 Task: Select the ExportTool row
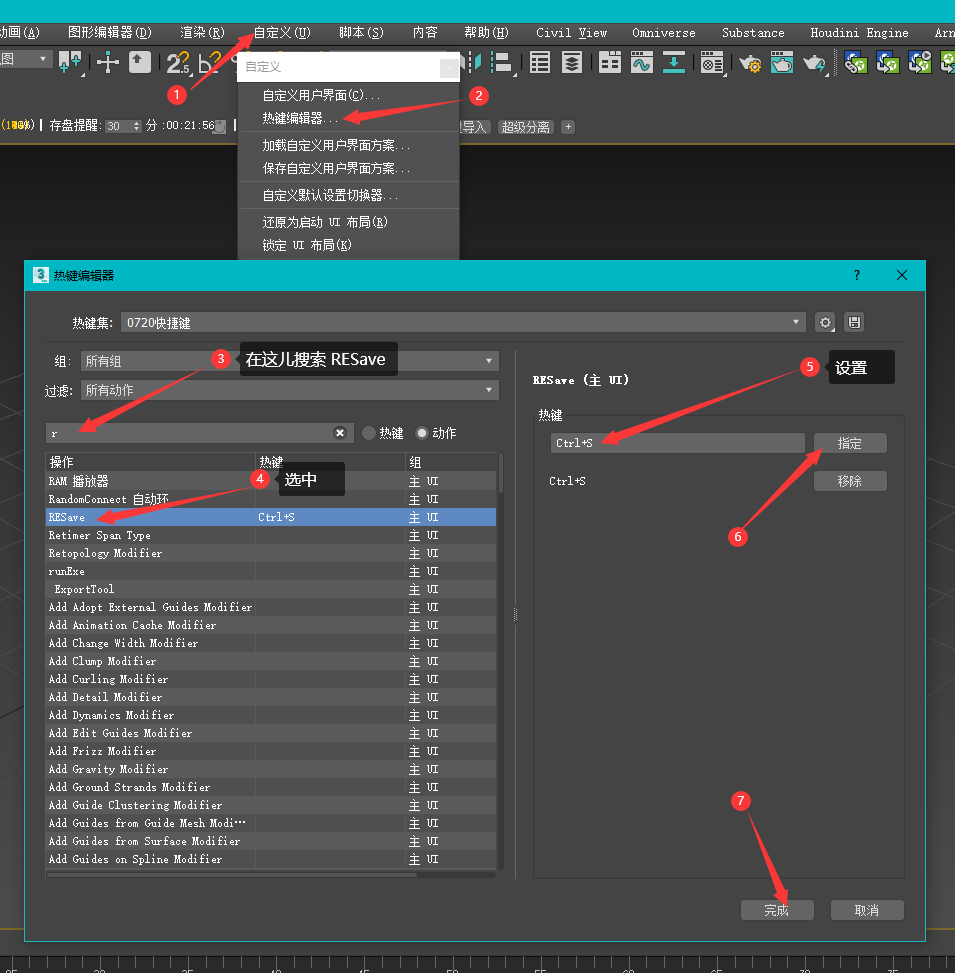[271, 589]
